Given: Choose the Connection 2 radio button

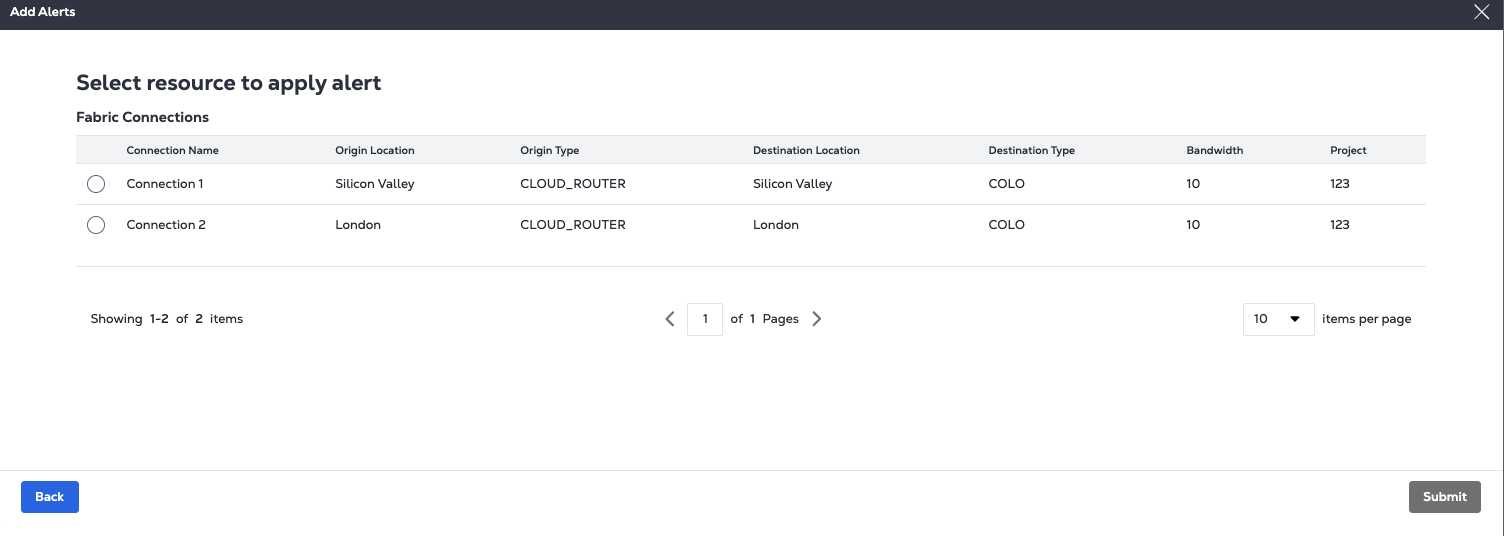Looking at the screenshot, I should 96,225.
